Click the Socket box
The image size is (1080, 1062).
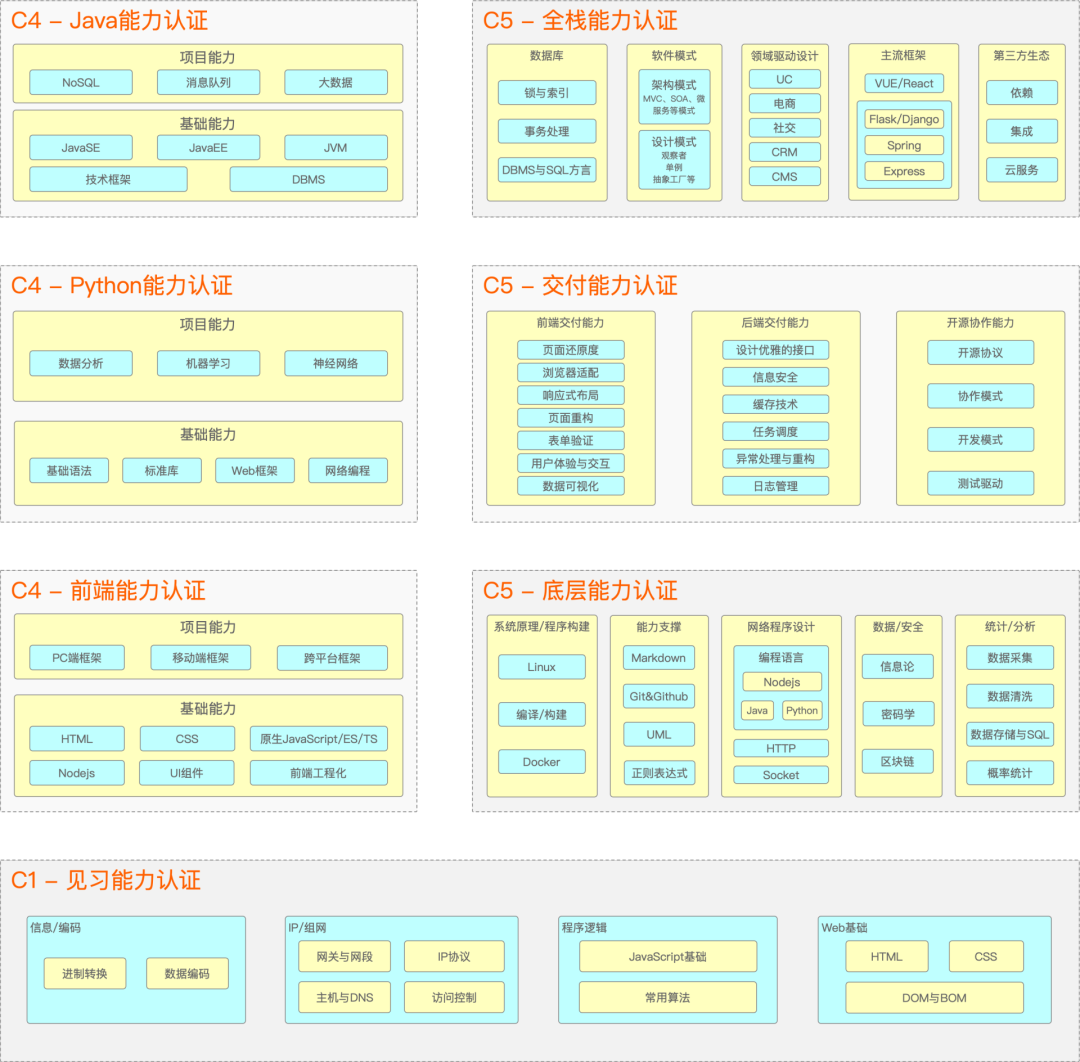781,775
